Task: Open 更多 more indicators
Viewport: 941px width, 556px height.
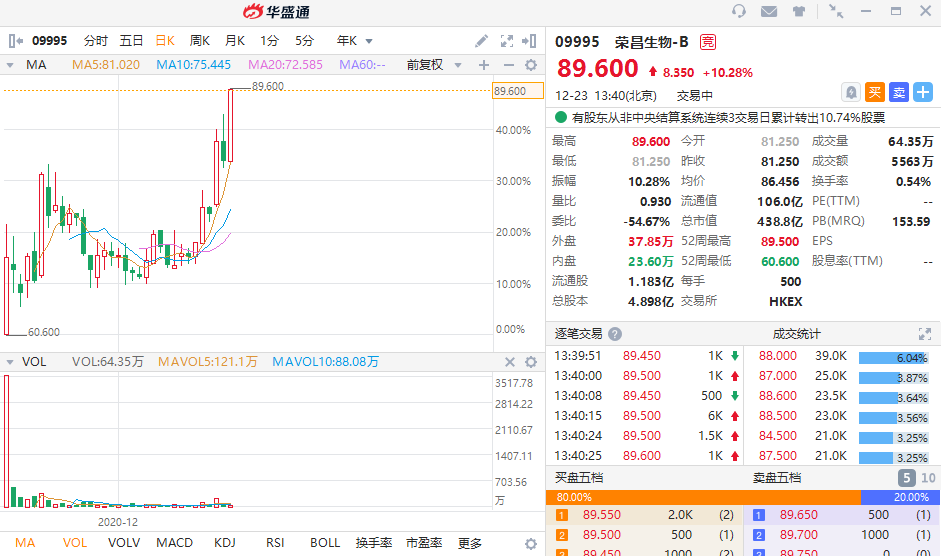Action: 469,543
